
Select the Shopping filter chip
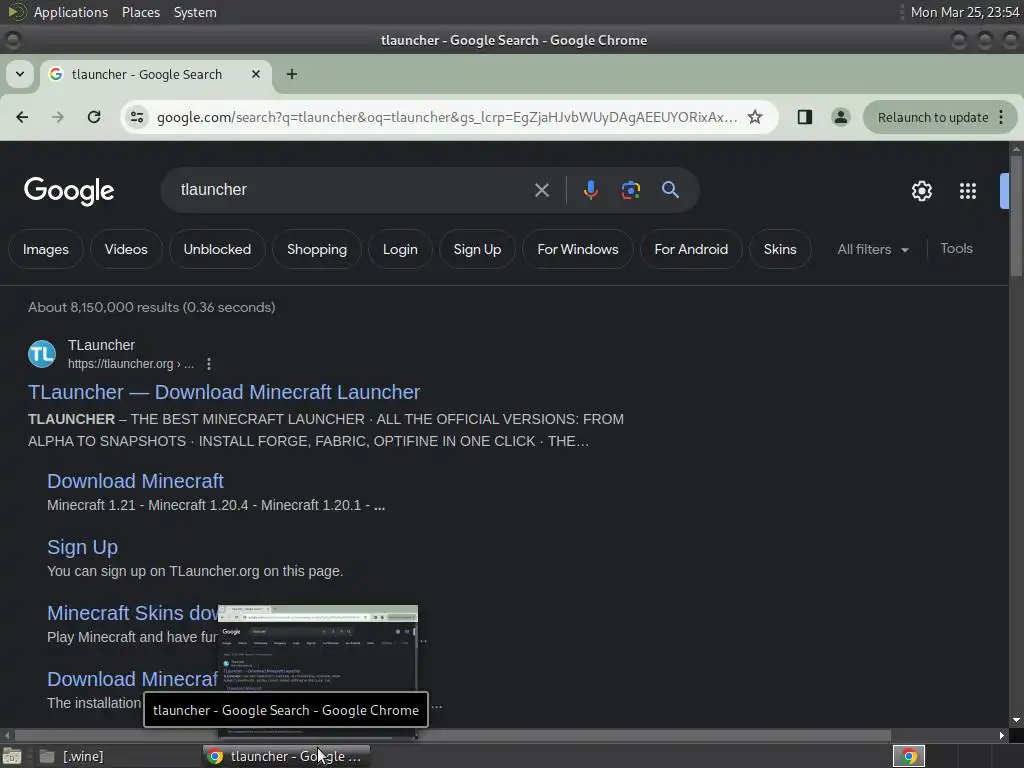click(317, 249)
